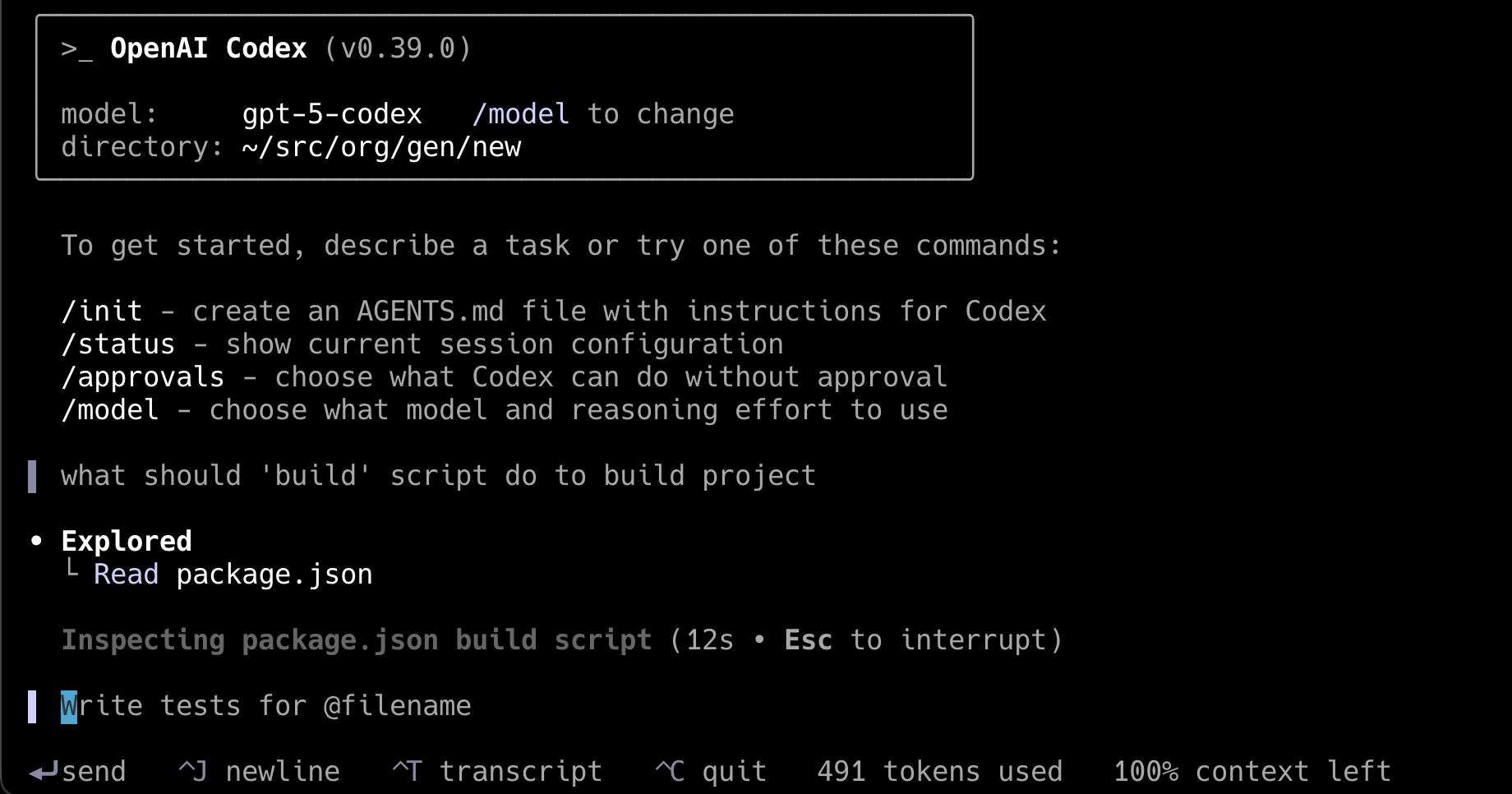Click the >_ terminal prompt icon
This screenshot has width=1512, height=794.
[76, 49]
